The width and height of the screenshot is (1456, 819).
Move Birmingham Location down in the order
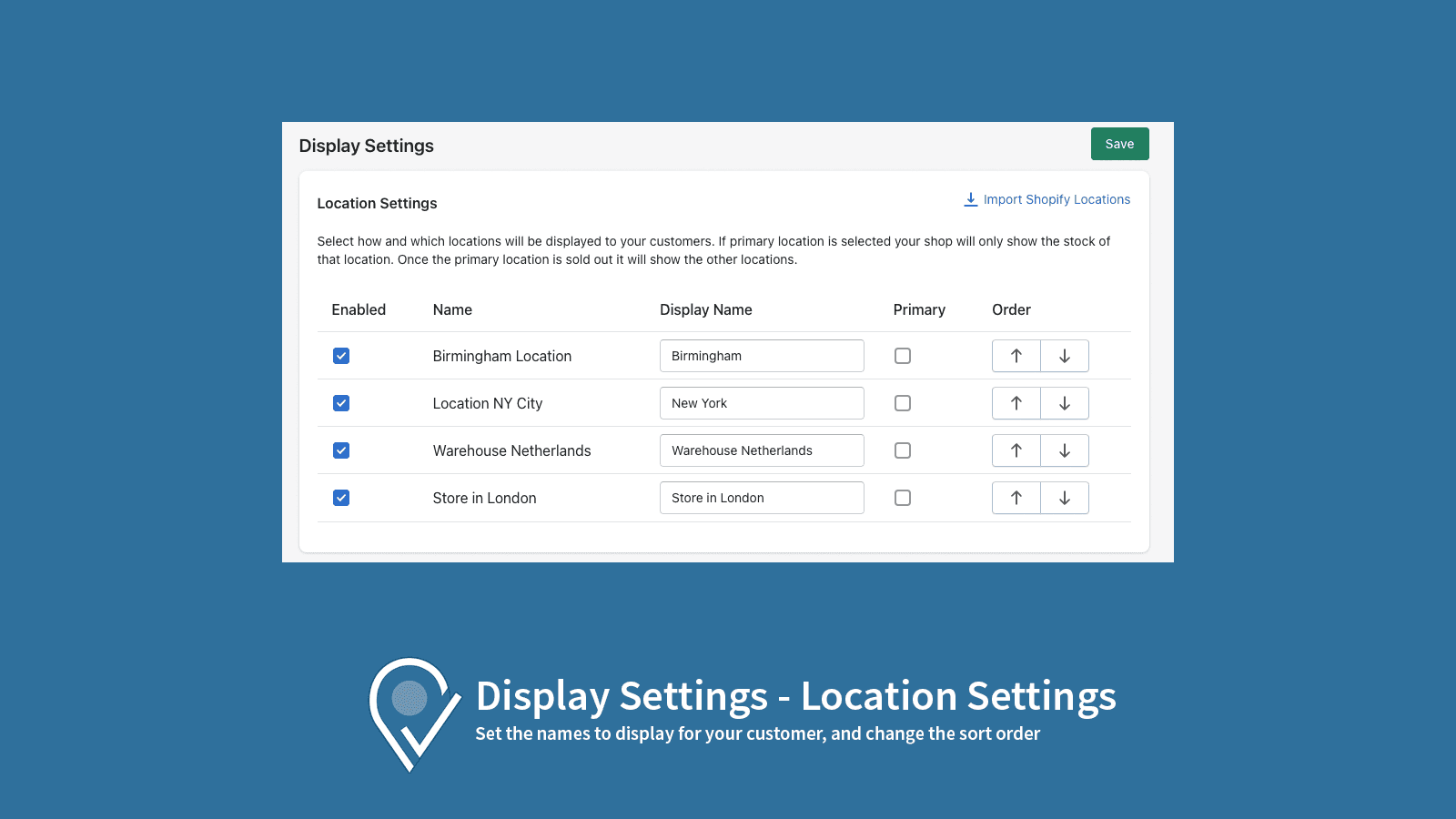pos(1065,356)
